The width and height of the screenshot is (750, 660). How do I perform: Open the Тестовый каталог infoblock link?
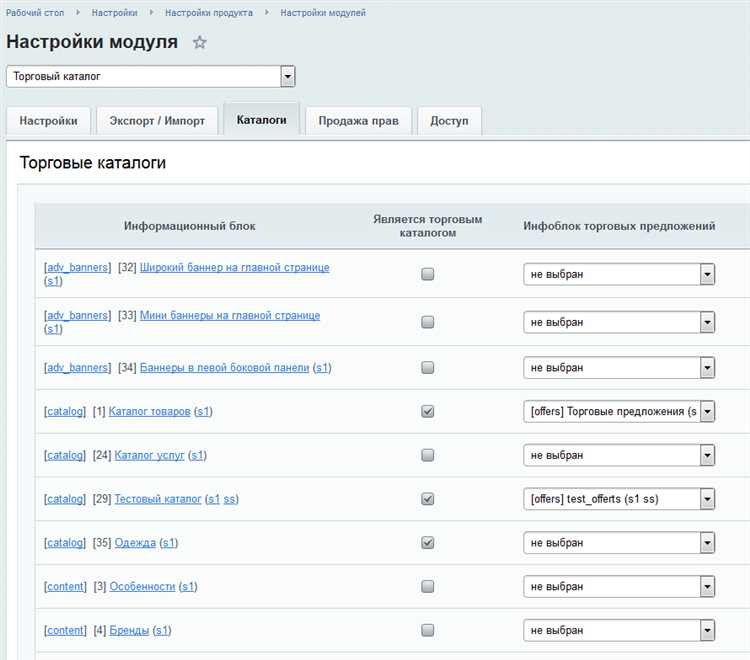(158, 499)
